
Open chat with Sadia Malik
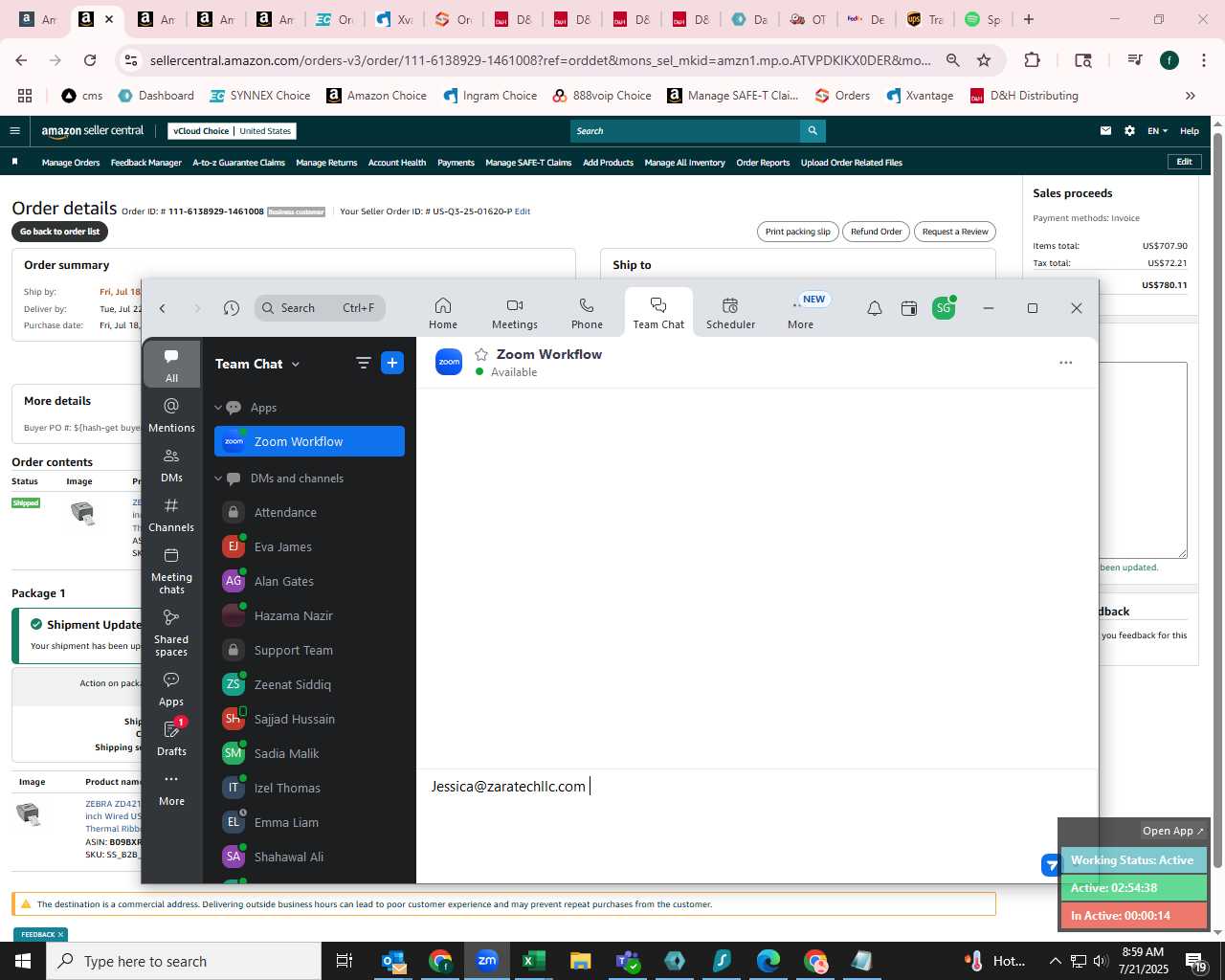pos(309,753)
